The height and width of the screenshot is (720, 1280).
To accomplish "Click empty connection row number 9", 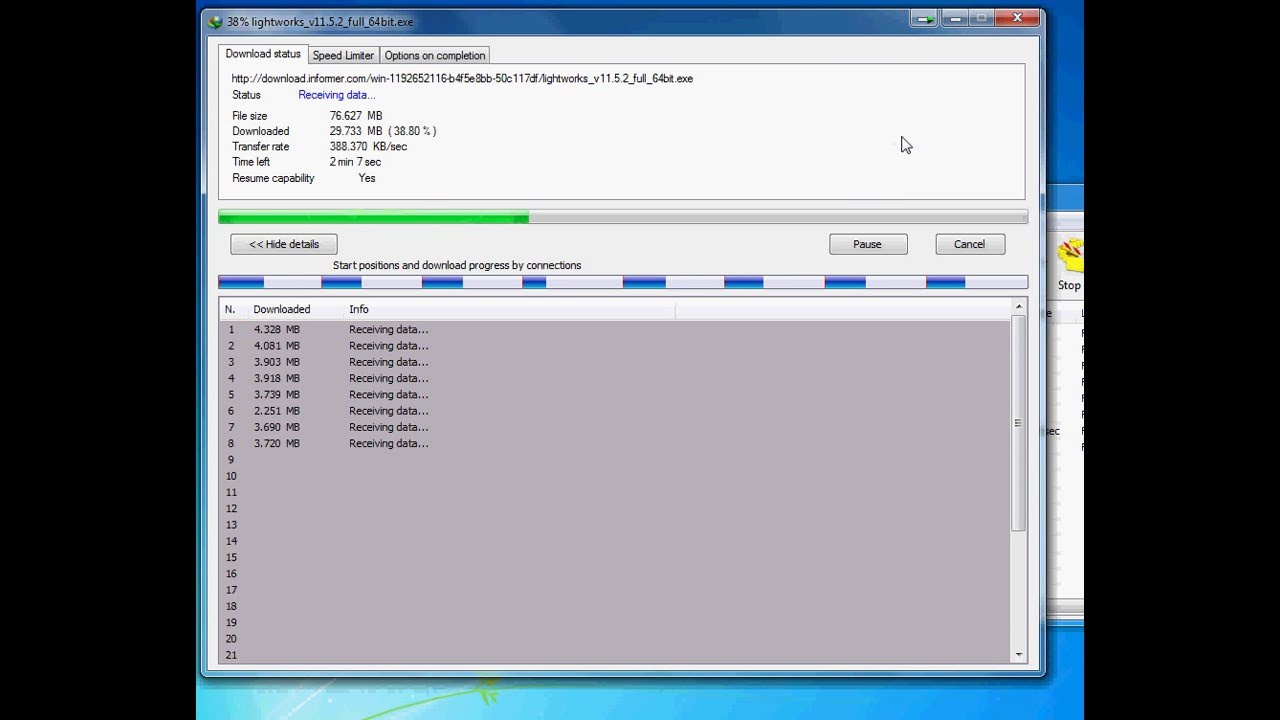I will pos(615,459).
